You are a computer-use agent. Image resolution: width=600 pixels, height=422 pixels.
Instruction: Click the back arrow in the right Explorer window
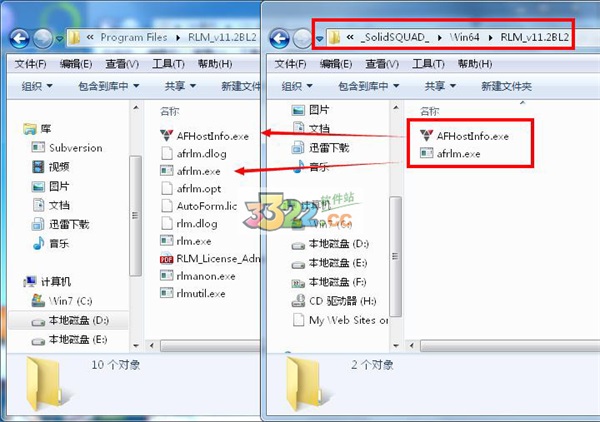pyautogui.click(x=279, y=38)
